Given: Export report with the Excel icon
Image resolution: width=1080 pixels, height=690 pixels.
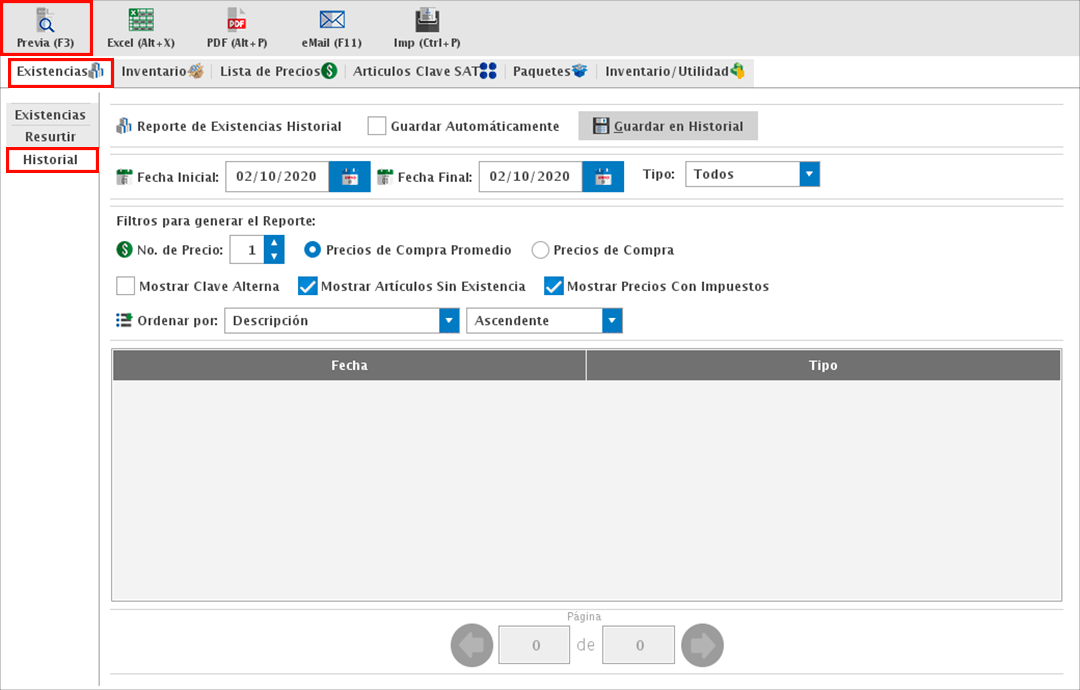Looking at the screenshot, I should pyautogui.click(x=141, y=20).
